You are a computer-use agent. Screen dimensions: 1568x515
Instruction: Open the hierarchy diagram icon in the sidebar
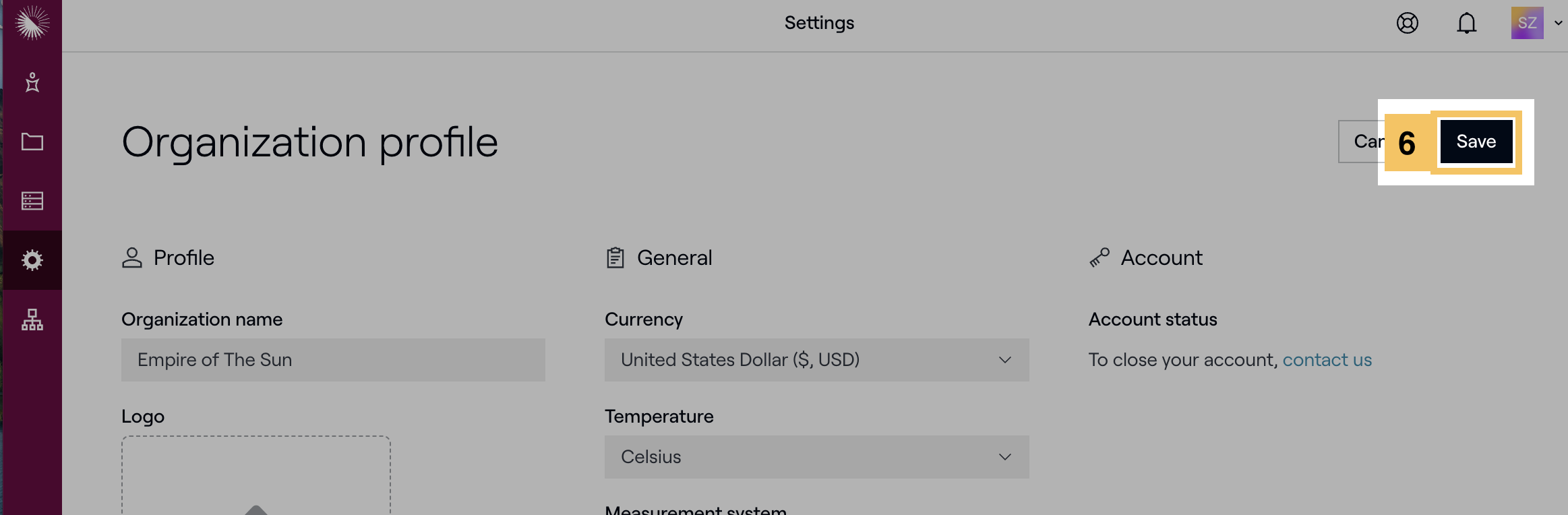coord(32,320)
